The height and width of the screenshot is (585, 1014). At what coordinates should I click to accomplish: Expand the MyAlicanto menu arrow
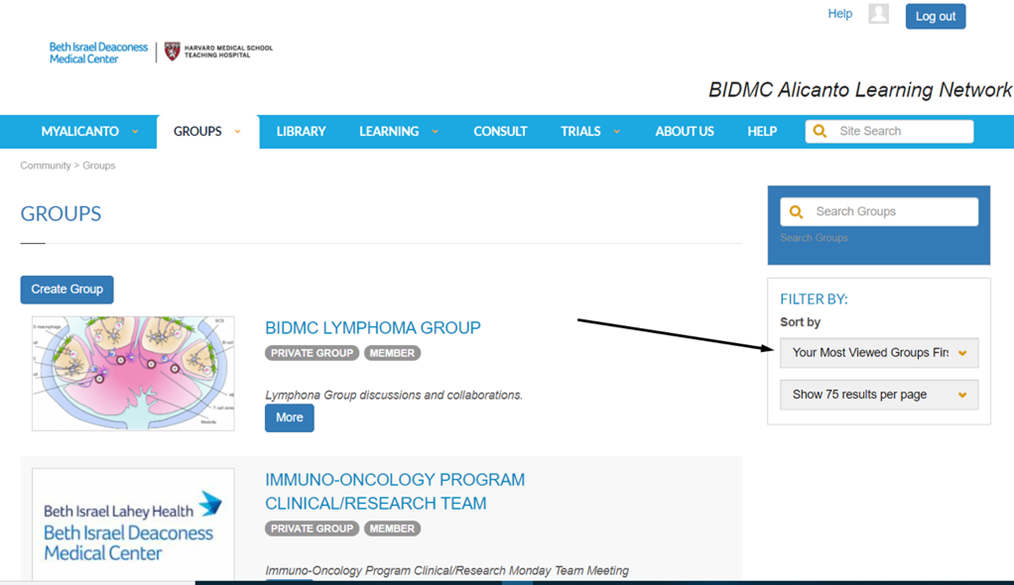point(135,132)
